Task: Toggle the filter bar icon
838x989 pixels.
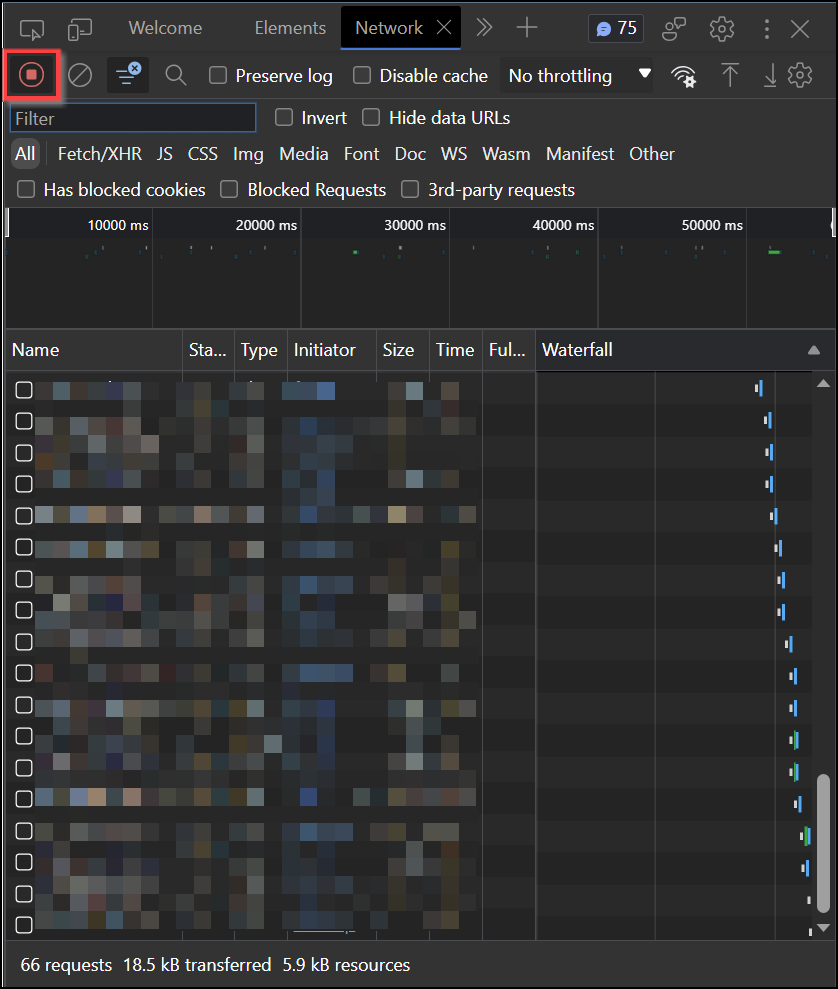Action: point(127,75)
